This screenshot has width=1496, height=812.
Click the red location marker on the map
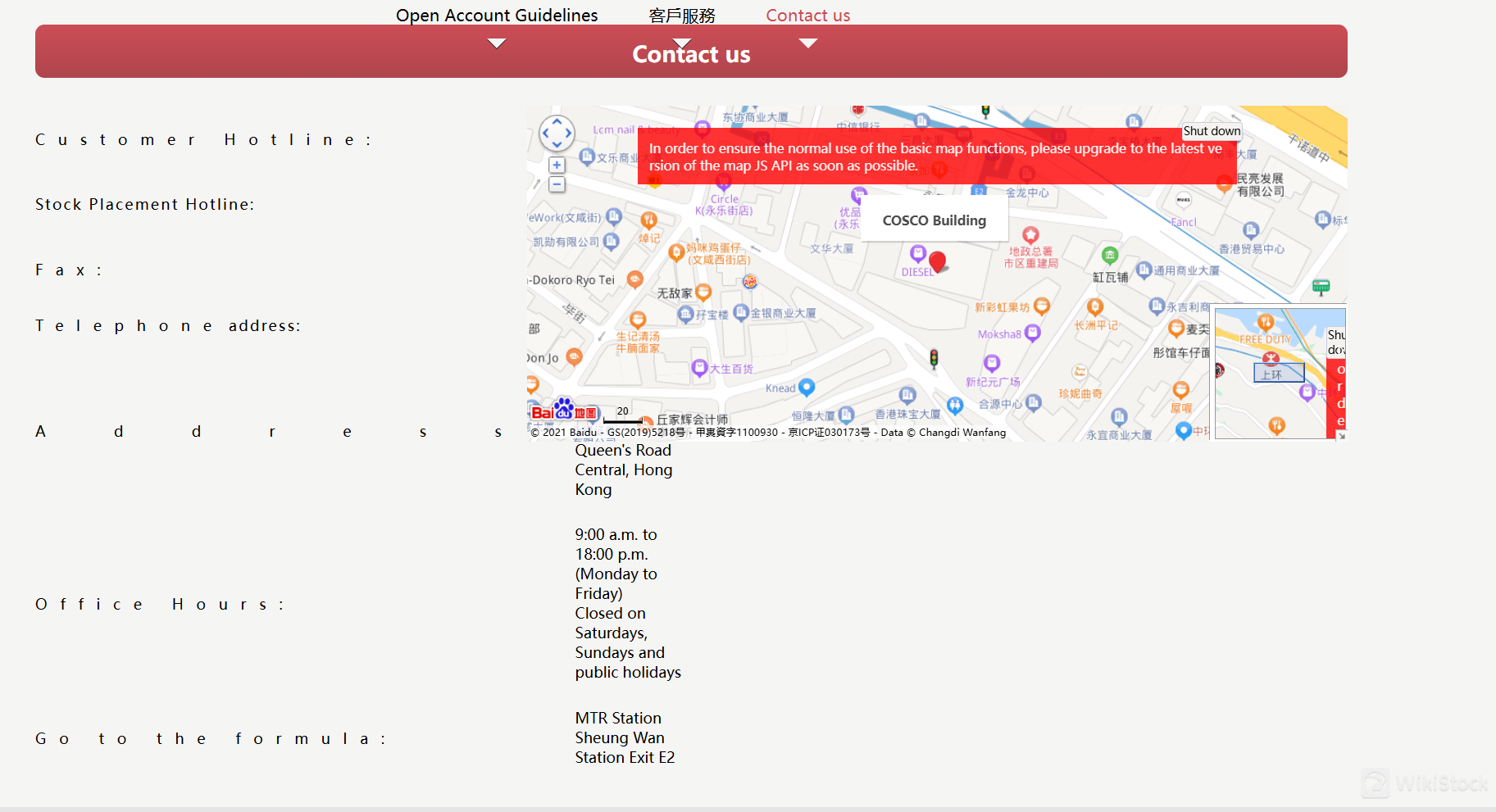pyautogui.click(x=938, y=261)
